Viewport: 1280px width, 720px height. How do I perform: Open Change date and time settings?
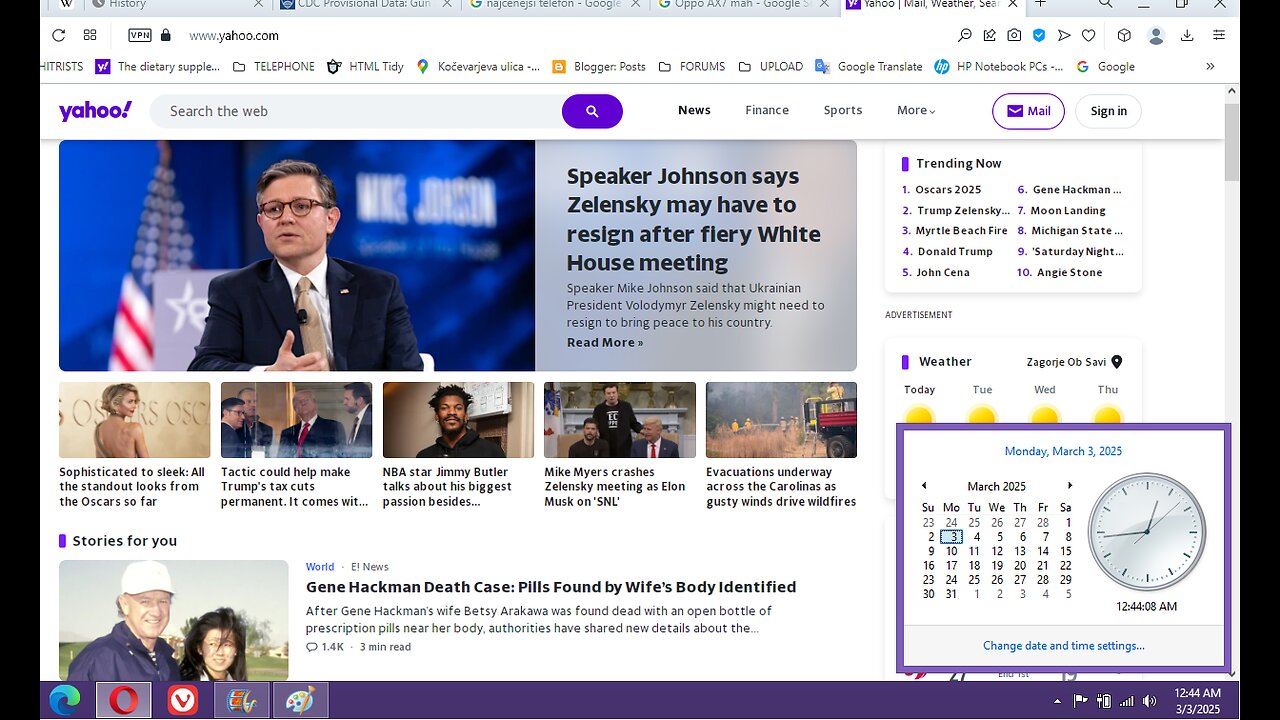coord(1064,646)
